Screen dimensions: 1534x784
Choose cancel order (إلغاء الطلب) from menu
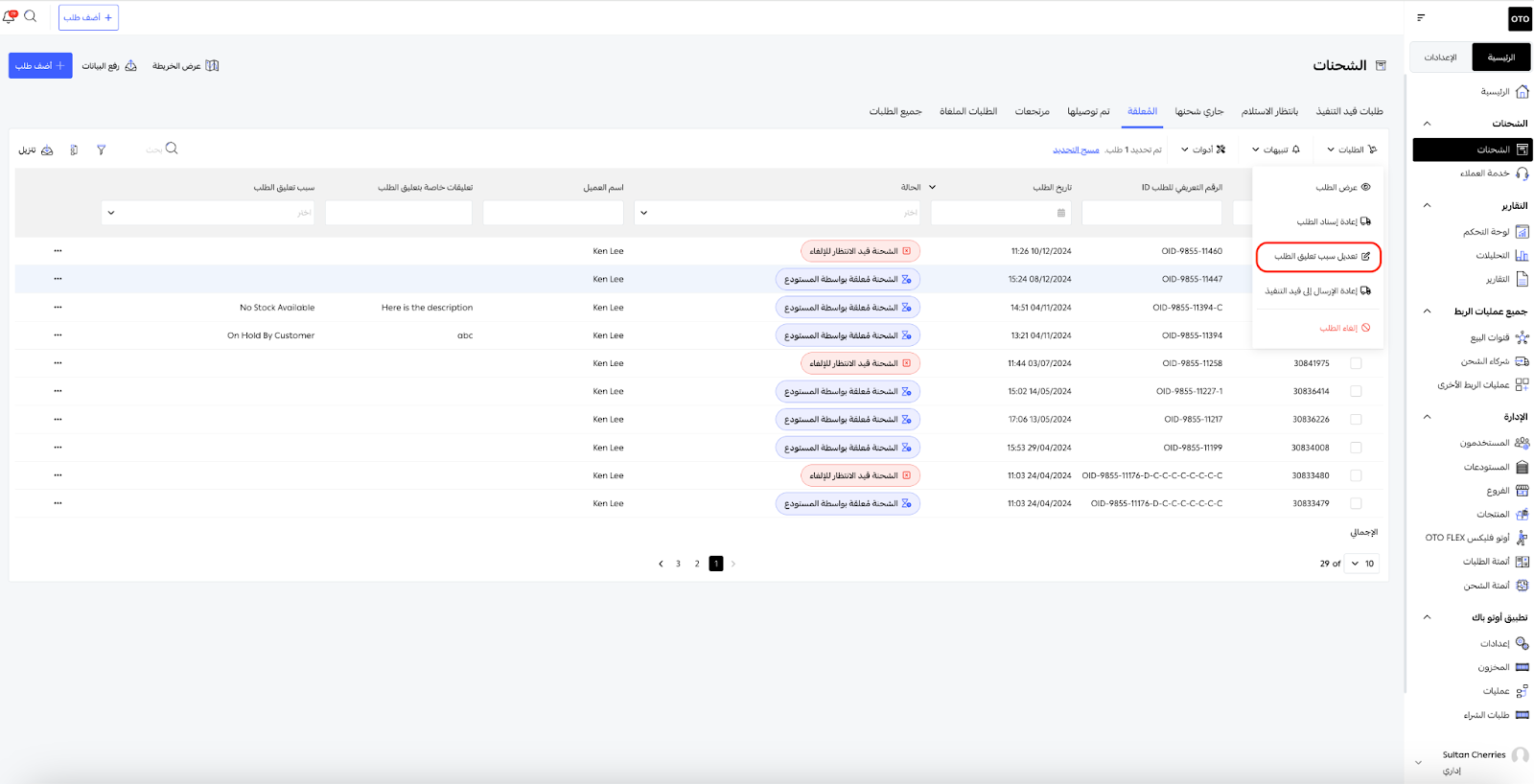(x=1344, y=328)
